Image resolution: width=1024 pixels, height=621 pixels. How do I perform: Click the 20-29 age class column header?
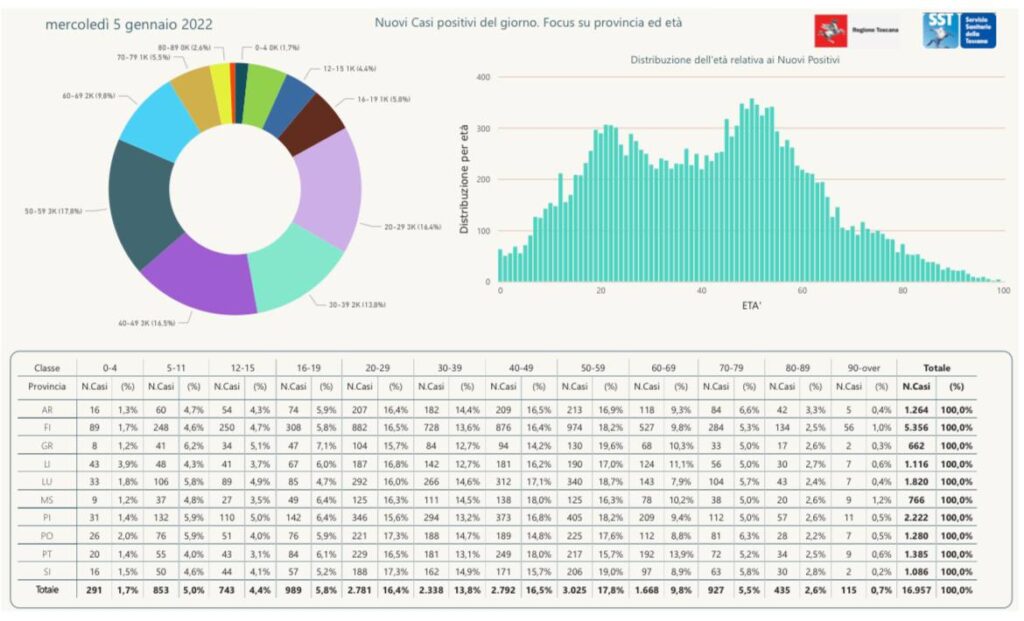point(376,368)
